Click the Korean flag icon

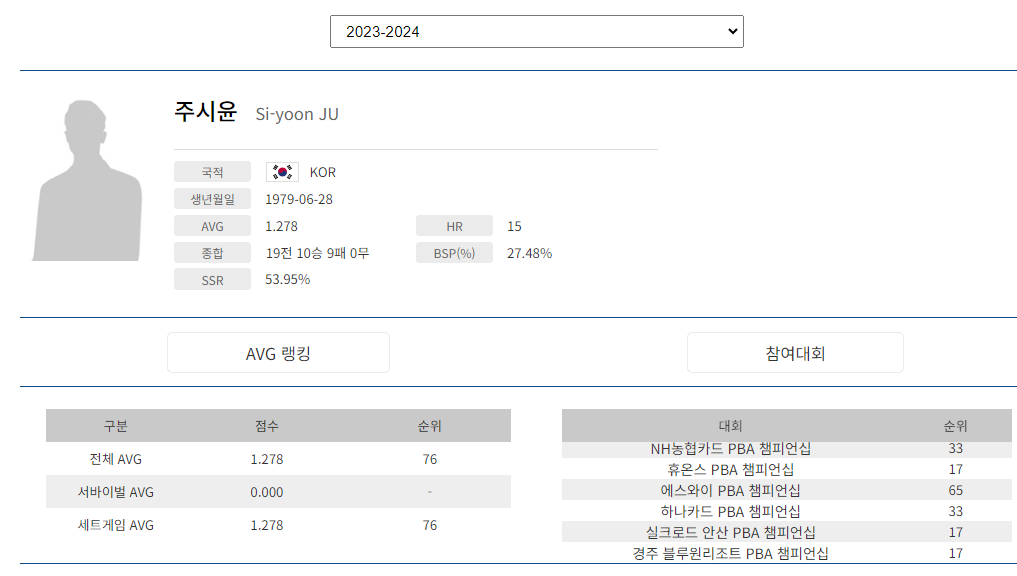click(x=281, y=171)
